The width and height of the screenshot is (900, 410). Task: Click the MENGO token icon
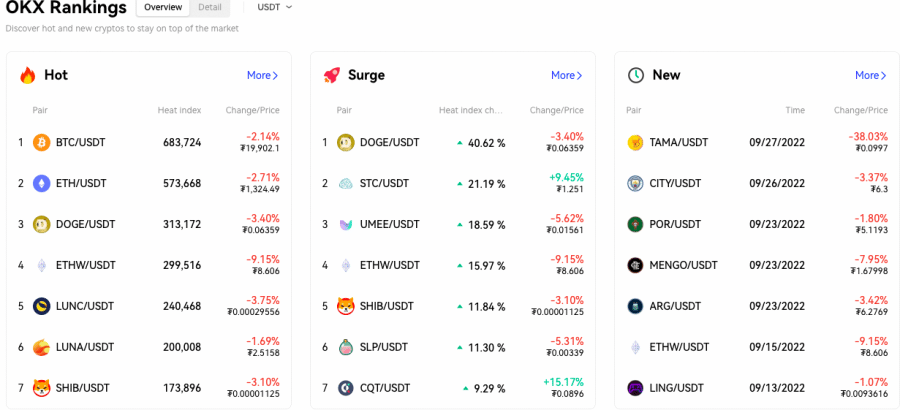pyautogui.click(x=635, y=265)
